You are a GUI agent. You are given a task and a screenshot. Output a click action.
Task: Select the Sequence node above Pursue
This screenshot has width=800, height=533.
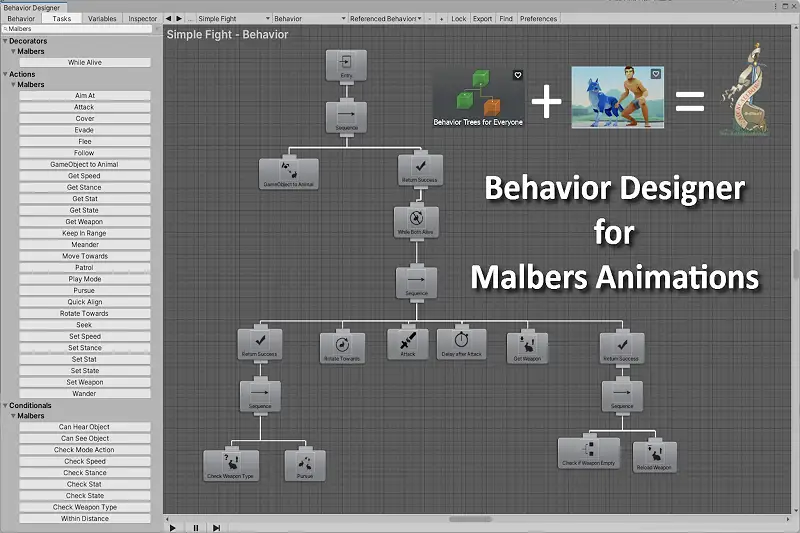tap(260, 396)
